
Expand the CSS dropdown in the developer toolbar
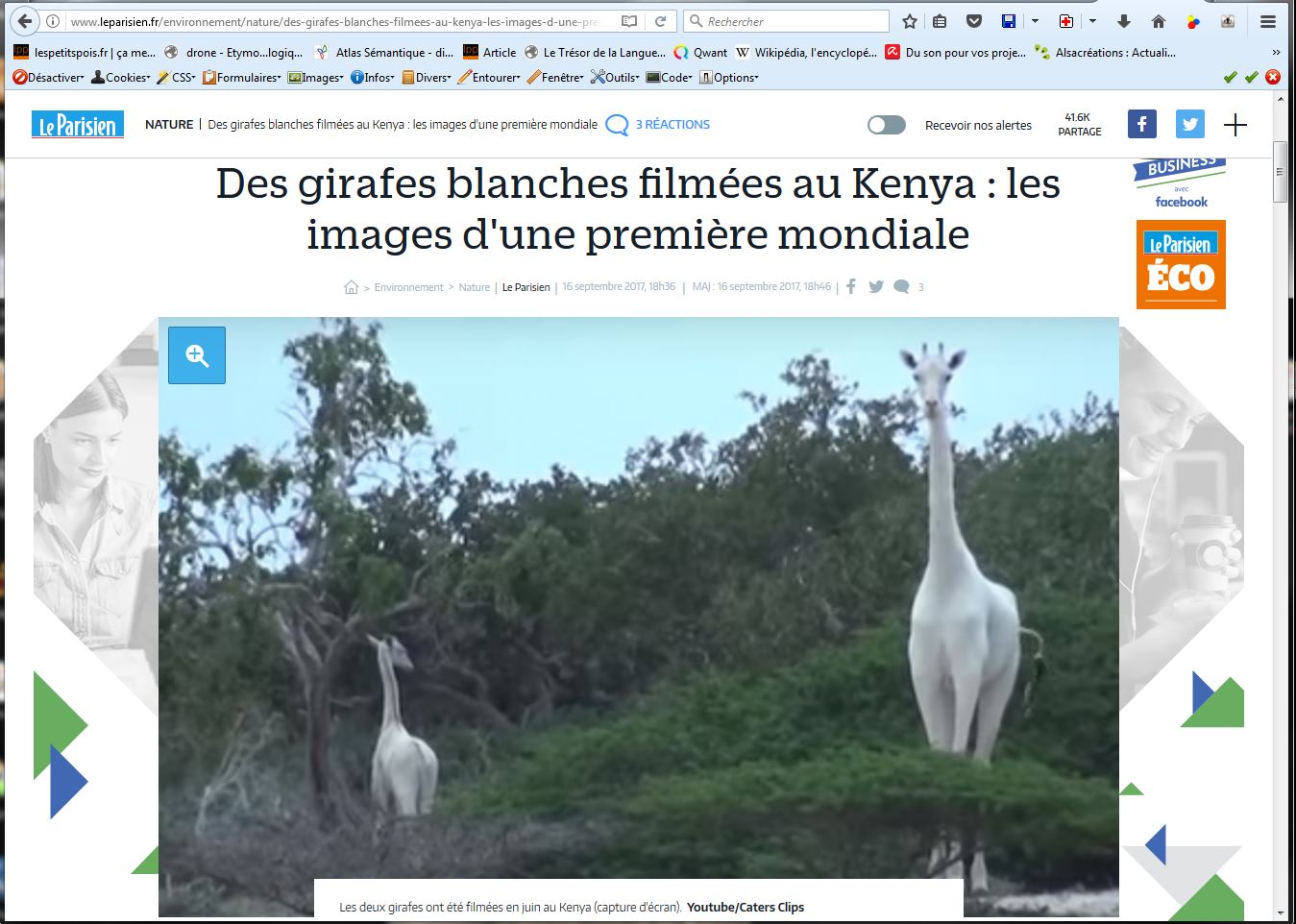(x=177, y=78)
